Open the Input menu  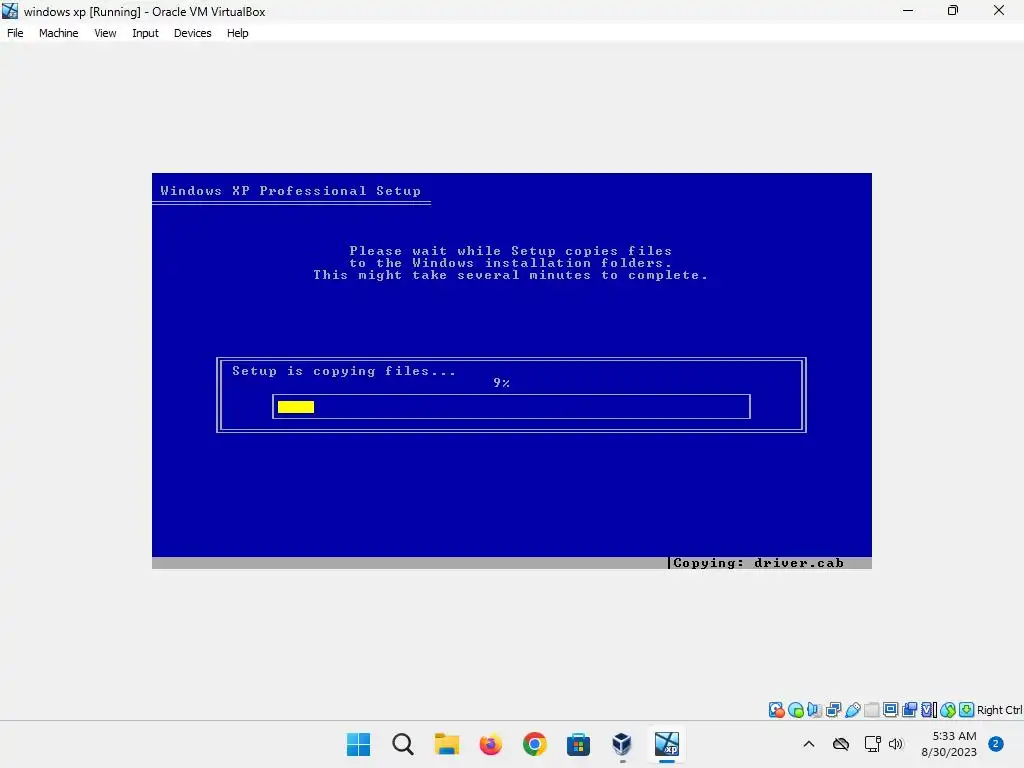pos(145,33)
